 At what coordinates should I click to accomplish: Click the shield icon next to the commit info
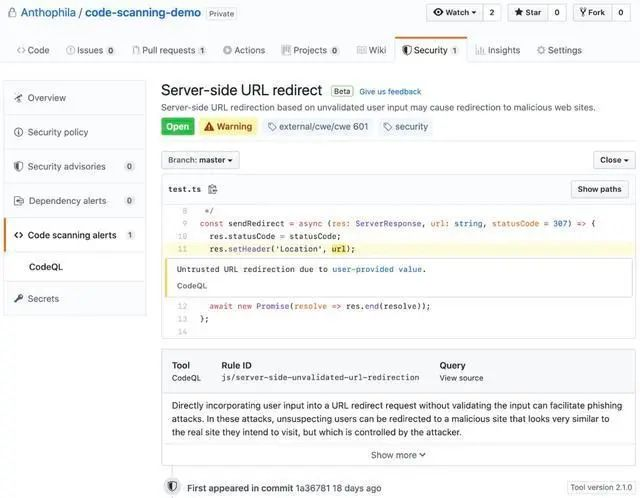tap(172, 487)
